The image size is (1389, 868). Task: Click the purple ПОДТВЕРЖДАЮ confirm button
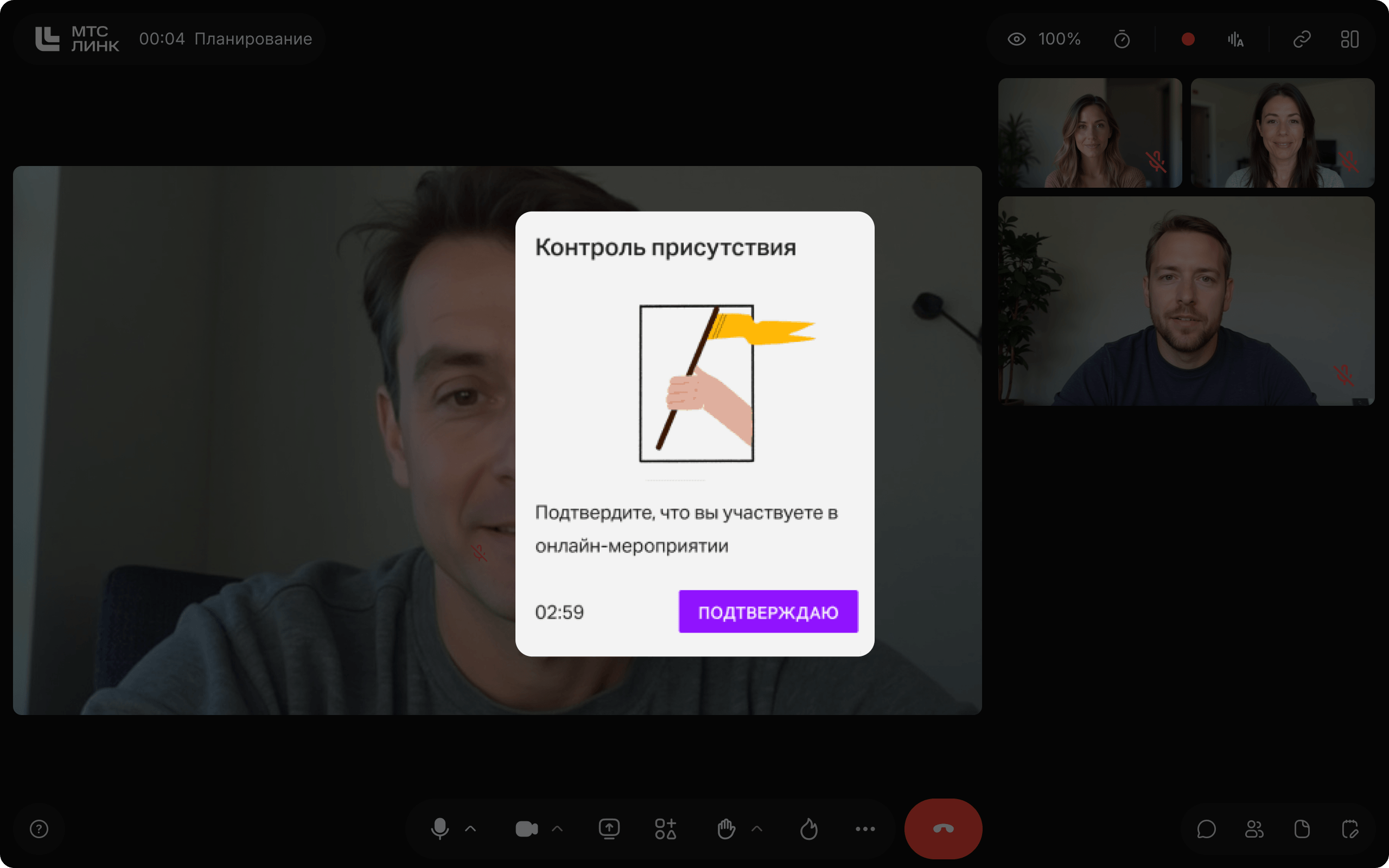tap(768, 612)
